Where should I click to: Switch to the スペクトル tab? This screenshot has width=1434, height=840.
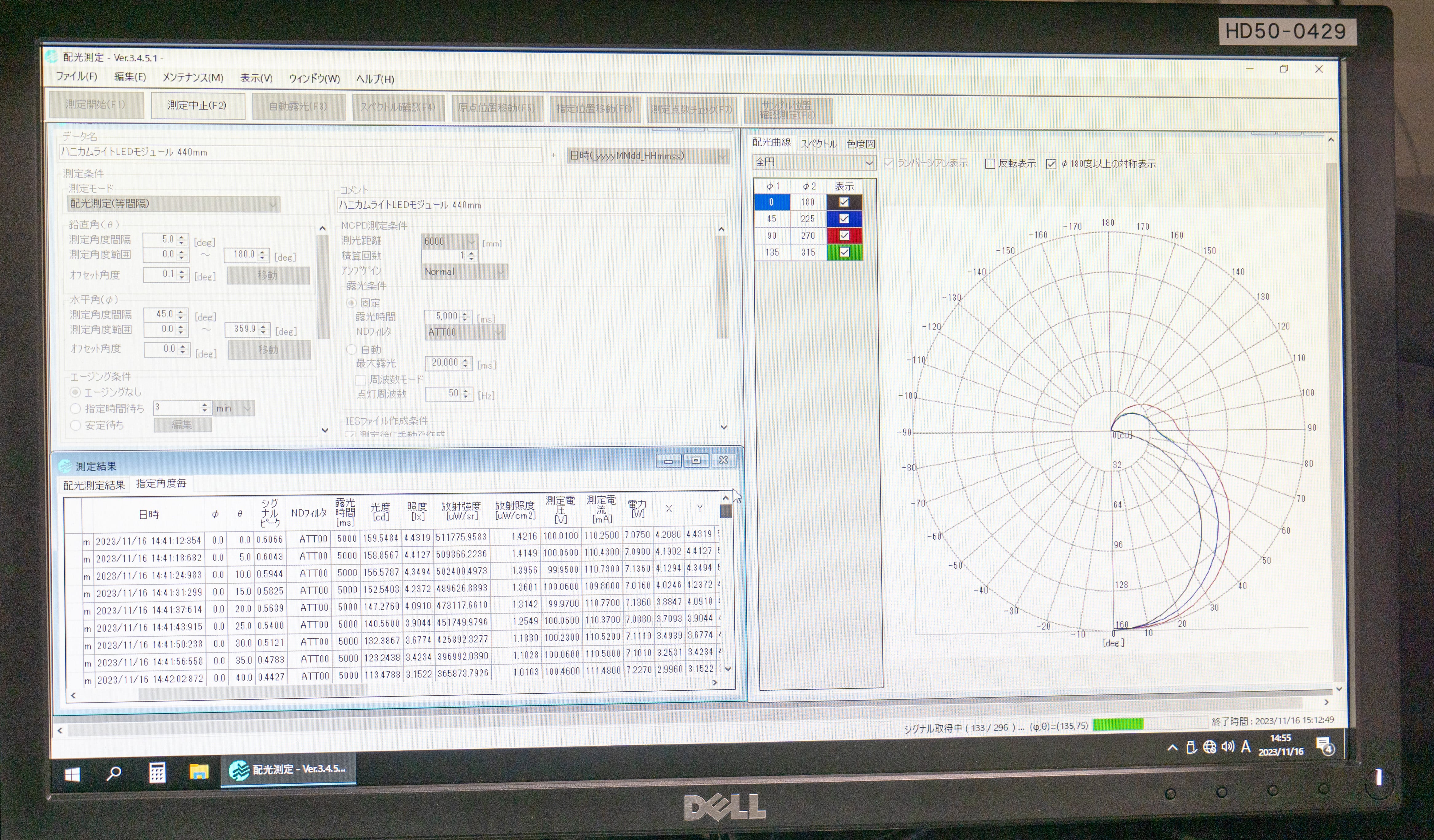click(818, 144)
